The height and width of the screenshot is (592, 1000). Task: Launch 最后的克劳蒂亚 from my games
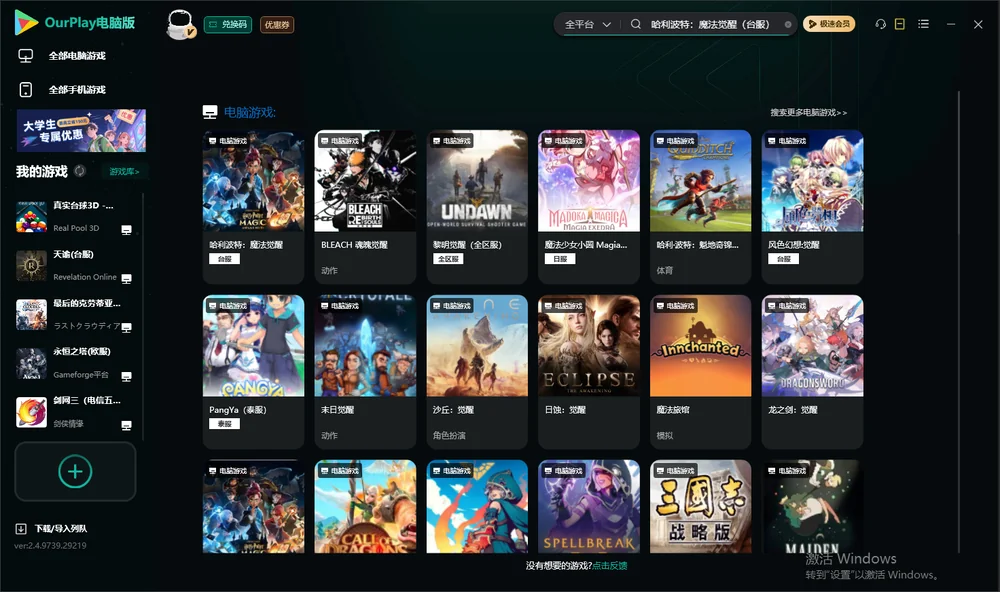click(x=75, y=314)
